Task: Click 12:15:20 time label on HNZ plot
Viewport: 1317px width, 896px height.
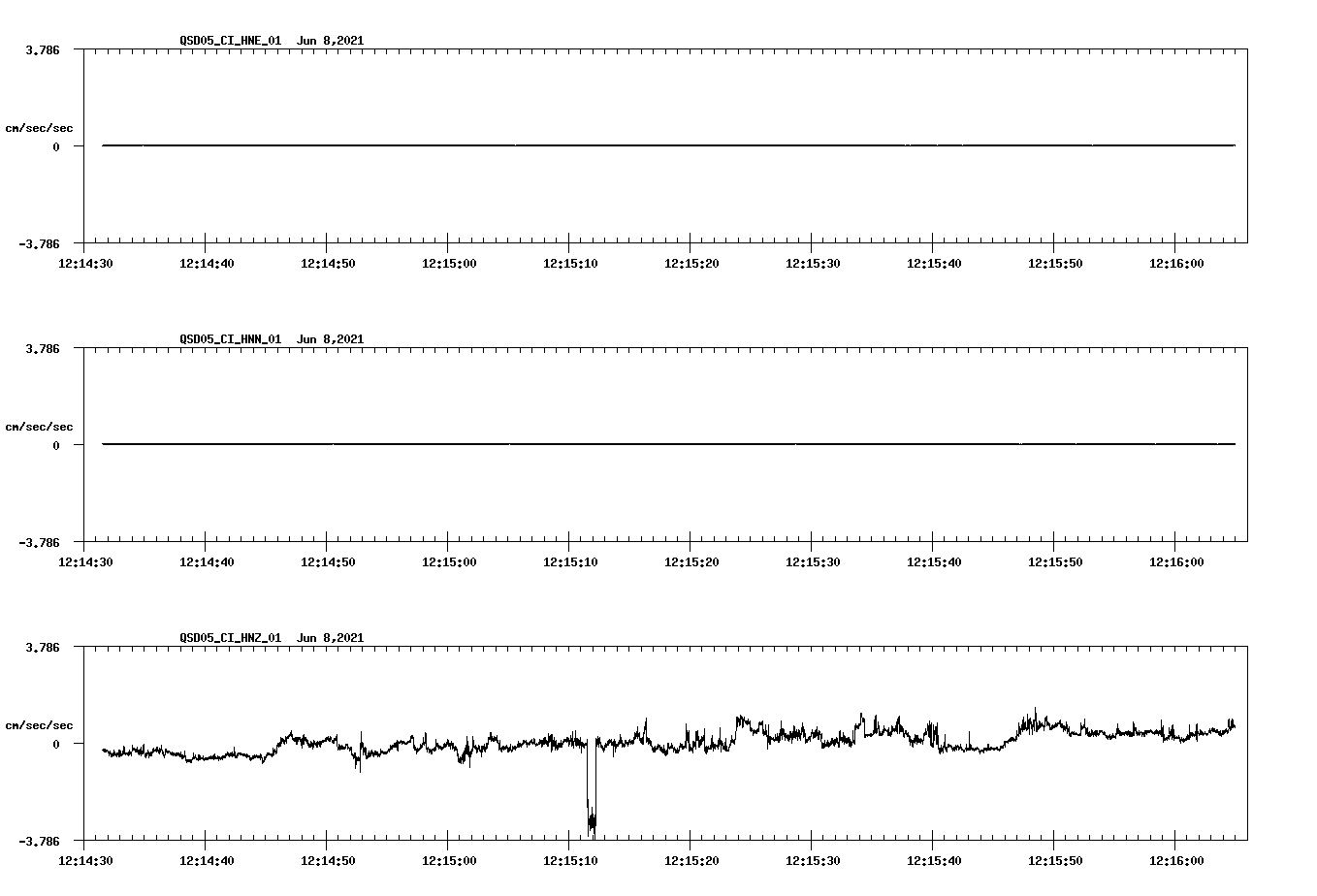Action: [x=691, y=861]
